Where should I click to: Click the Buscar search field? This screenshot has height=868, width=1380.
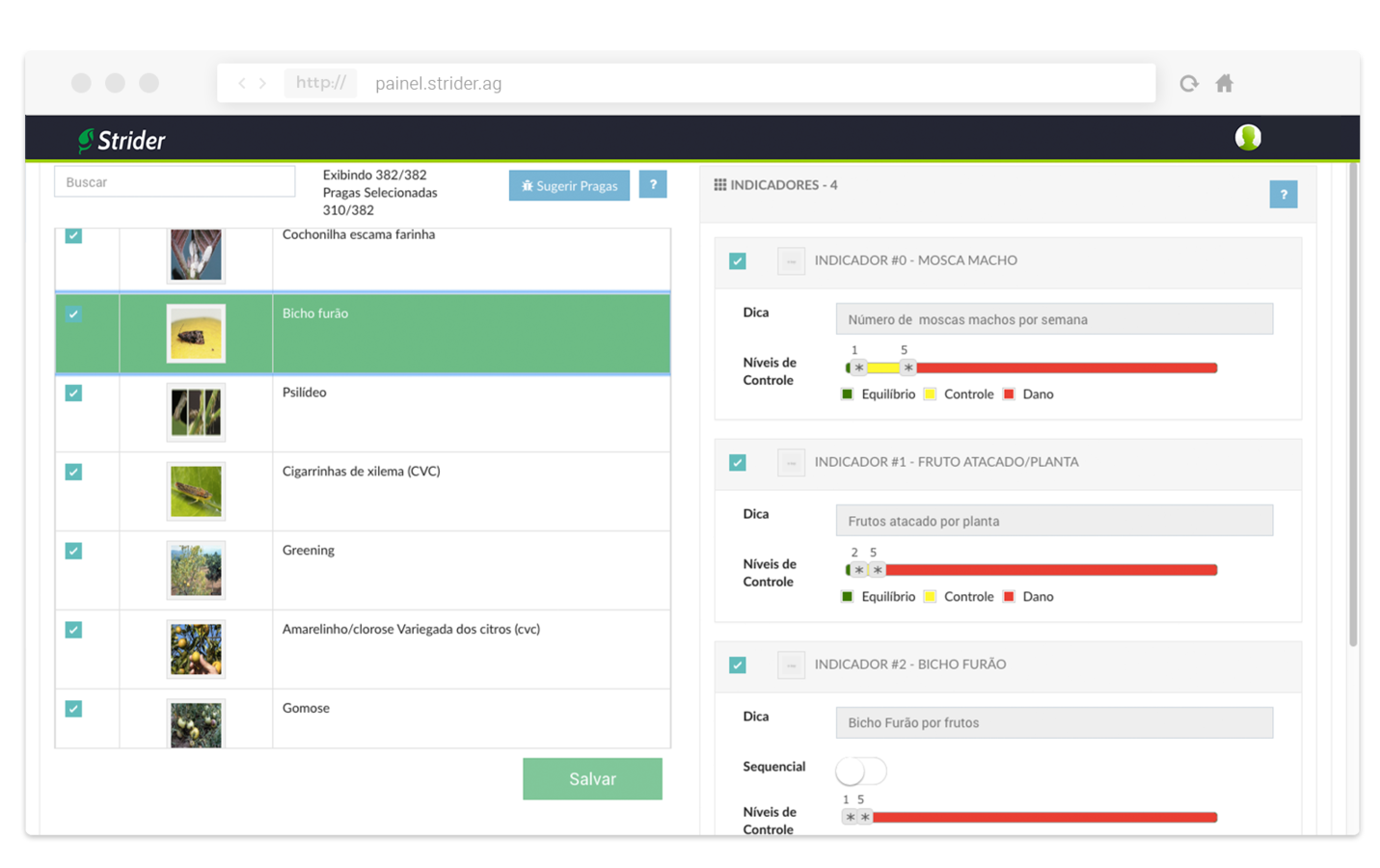[x=175, y=182]
